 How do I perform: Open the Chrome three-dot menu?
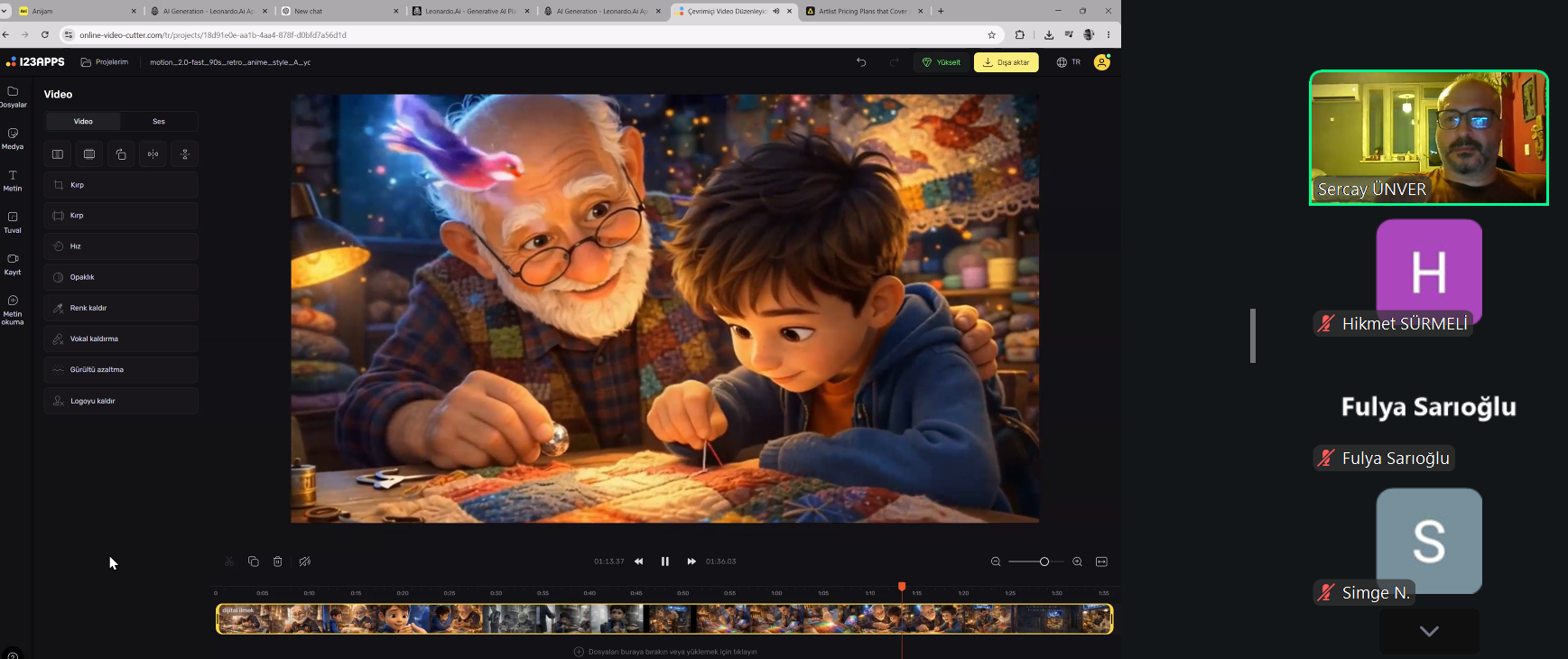click(1109, 35)
